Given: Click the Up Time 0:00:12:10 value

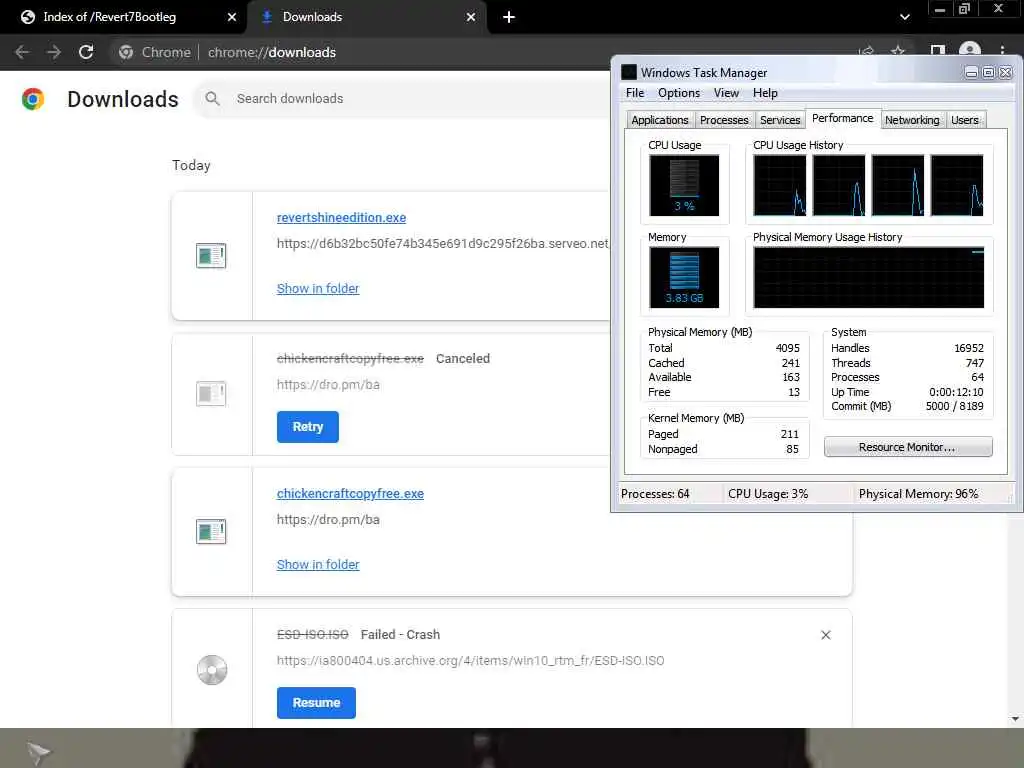Looking at the screenshot, I should pos(956,392).
